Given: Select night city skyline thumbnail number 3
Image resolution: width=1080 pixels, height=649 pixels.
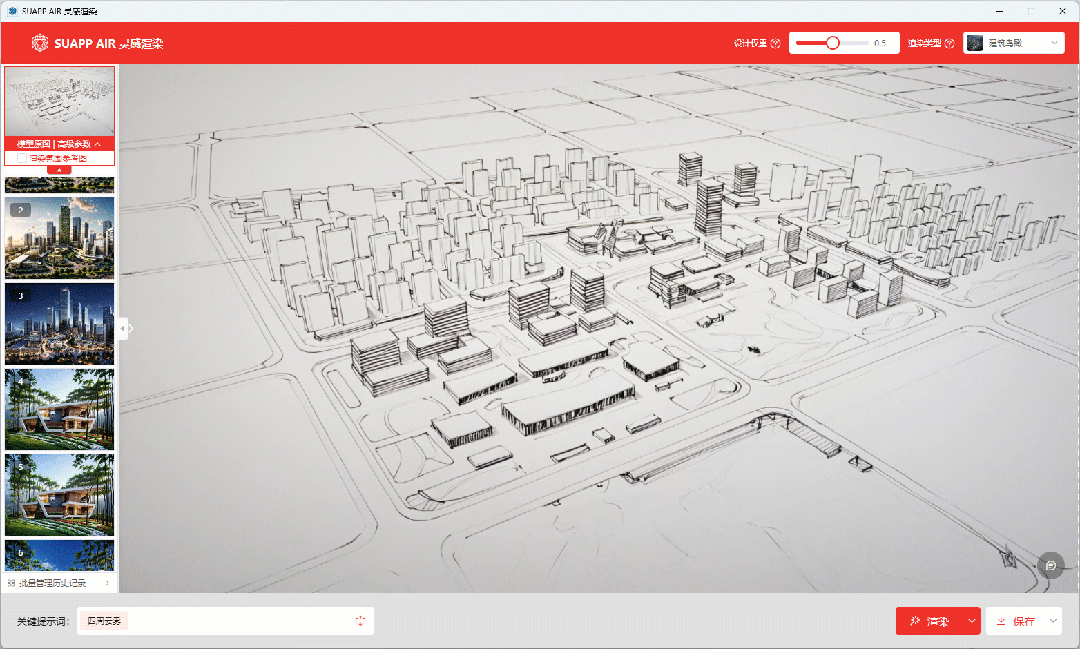Looking at the screenshot, I should [x=59, y=323].
